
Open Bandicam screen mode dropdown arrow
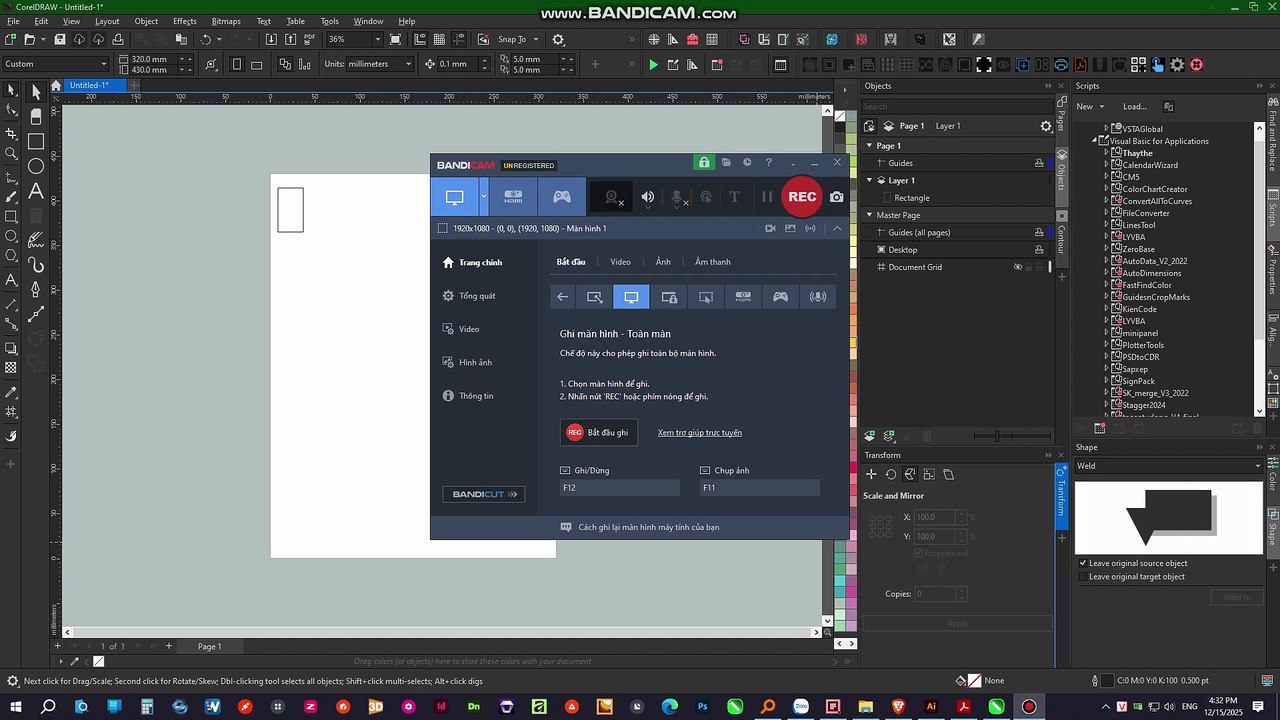[484, 197]
